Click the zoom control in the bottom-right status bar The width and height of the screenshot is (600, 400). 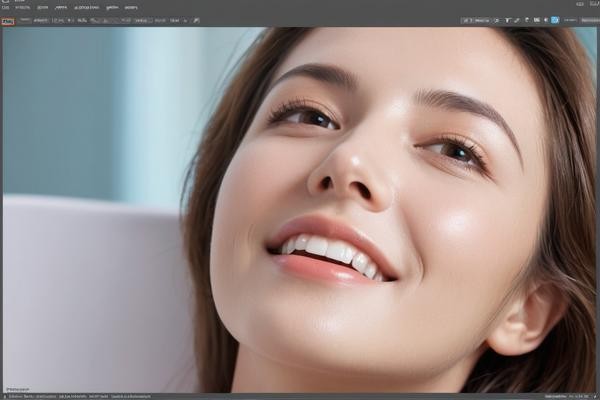[576, 396]
